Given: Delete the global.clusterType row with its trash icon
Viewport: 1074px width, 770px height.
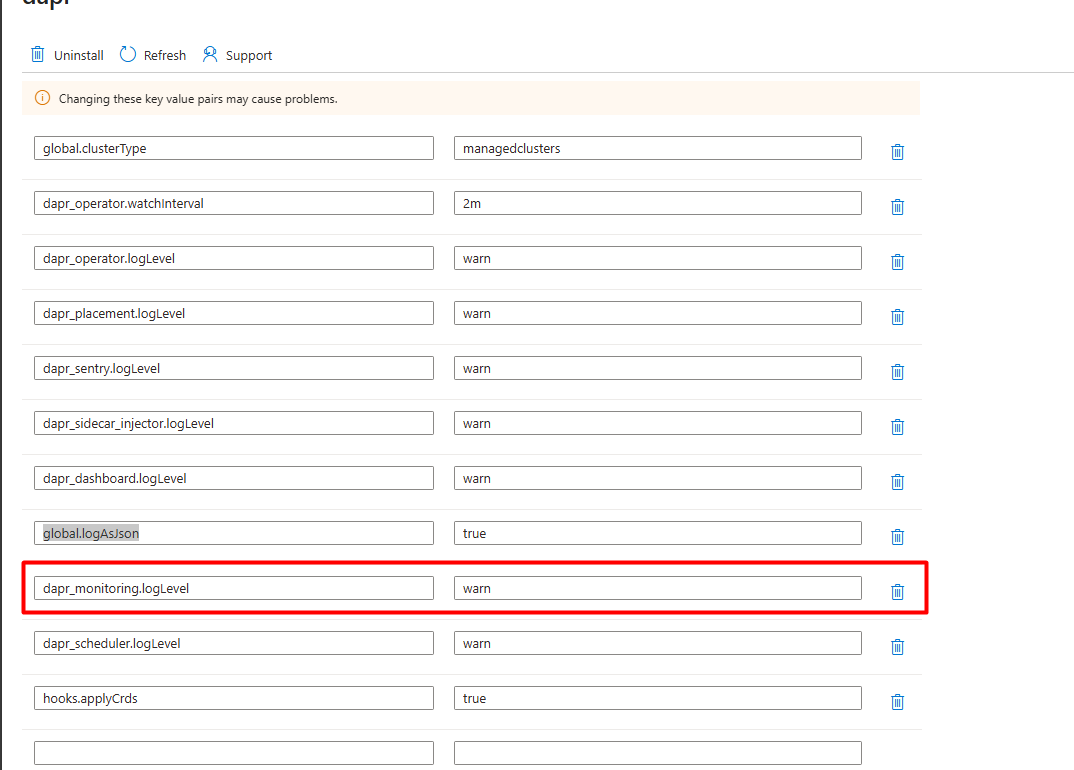Looking at the screenshot, I should tap(897, 151).
